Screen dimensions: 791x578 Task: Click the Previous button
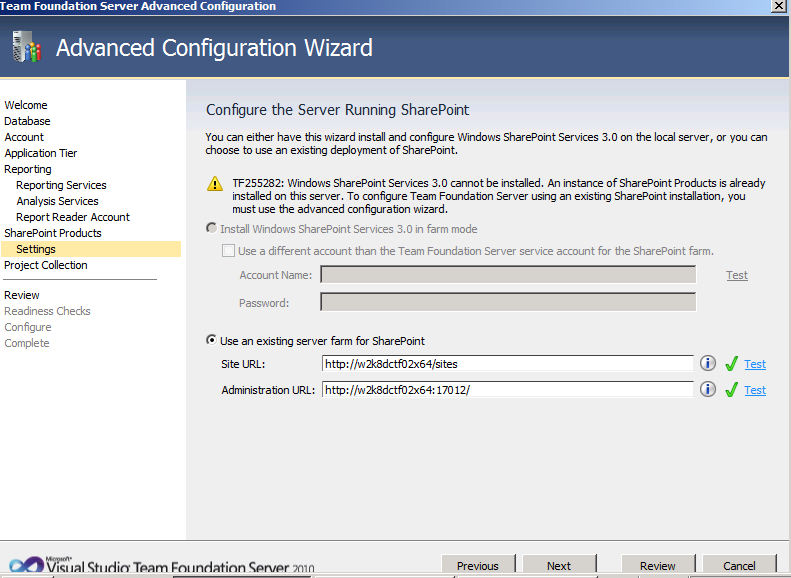(478, 565)
